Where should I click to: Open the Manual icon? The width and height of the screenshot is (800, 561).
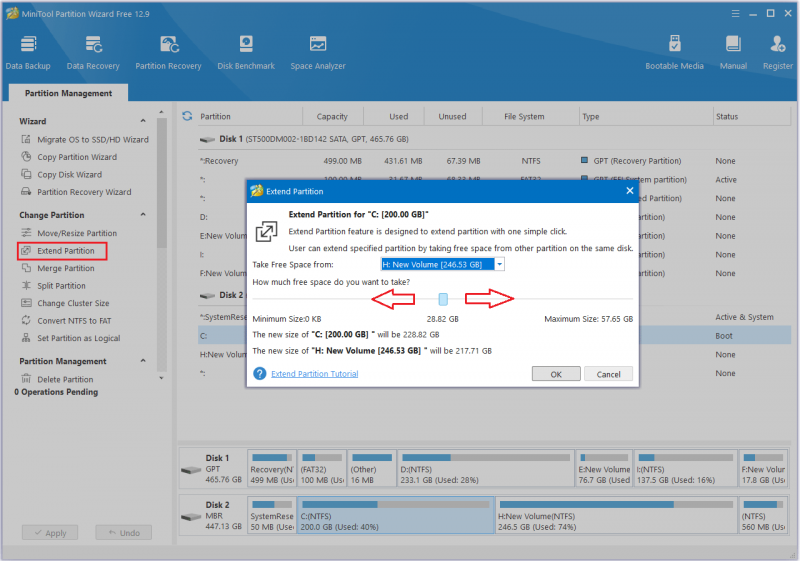click(x=733, y=53)
